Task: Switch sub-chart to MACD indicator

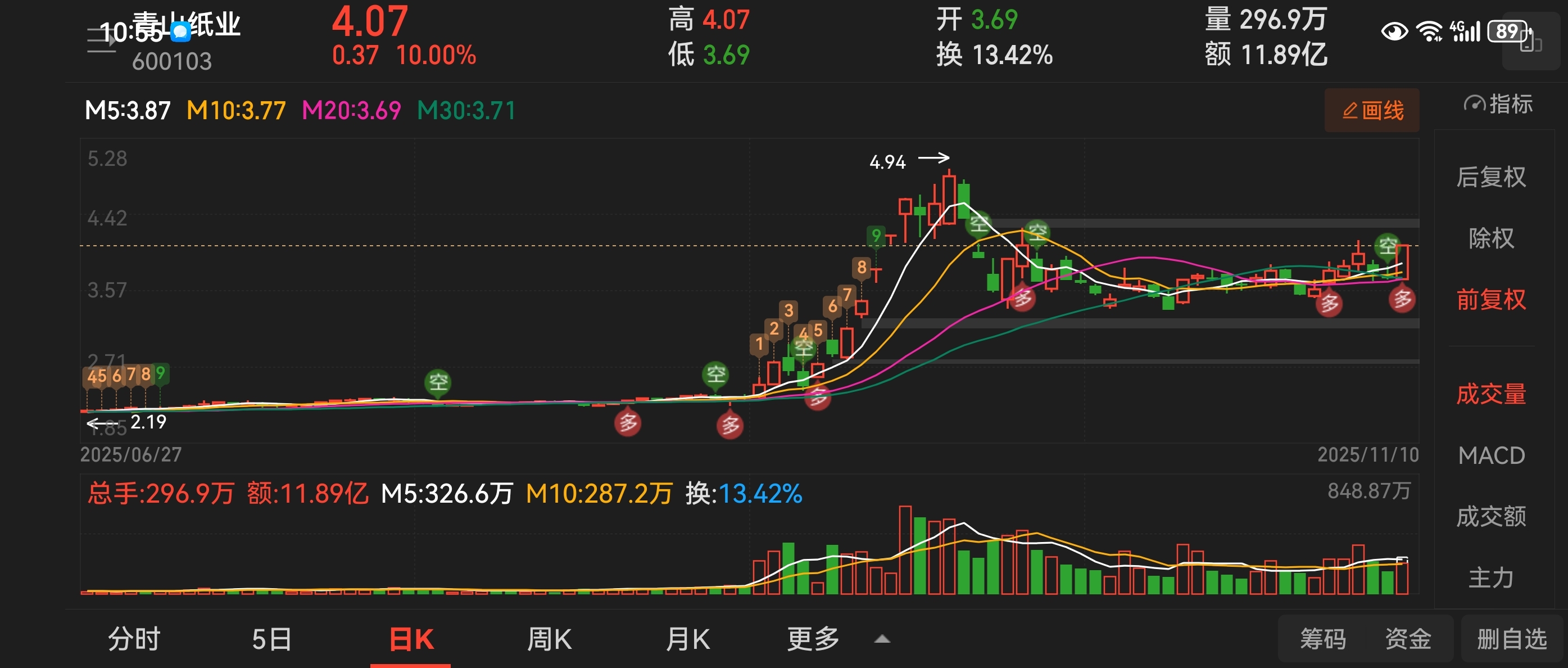Action: coord(1490,455)
